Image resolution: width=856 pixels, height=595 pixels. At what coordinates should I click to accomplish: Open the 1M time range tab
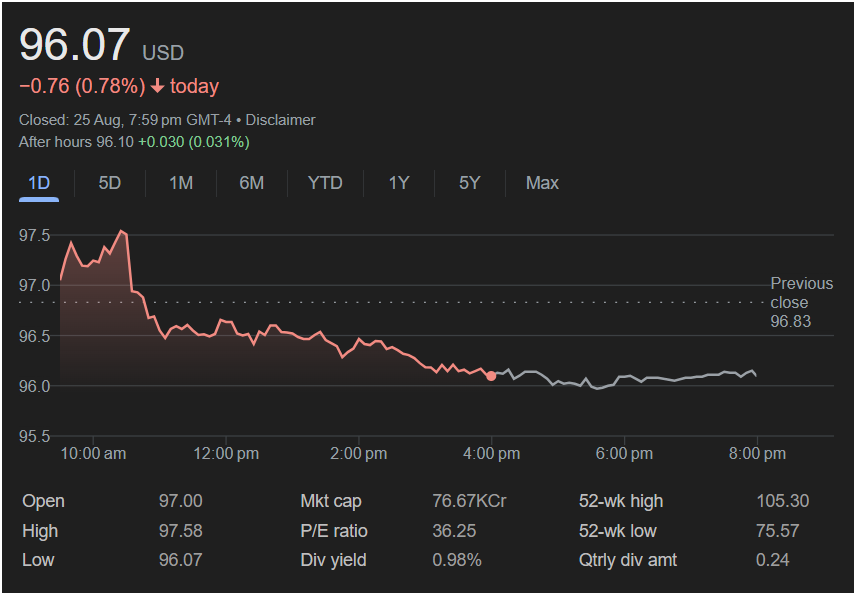181,183
